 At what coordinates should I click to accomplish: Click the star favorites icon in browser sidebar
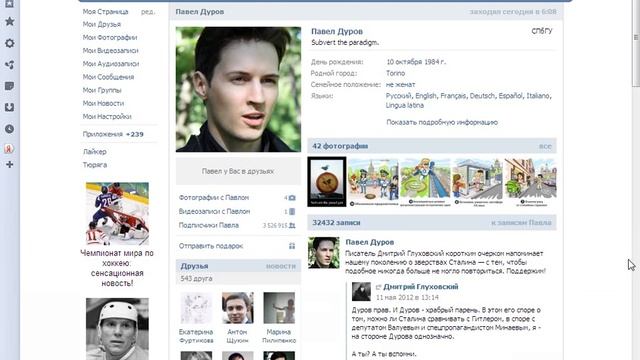9,22
